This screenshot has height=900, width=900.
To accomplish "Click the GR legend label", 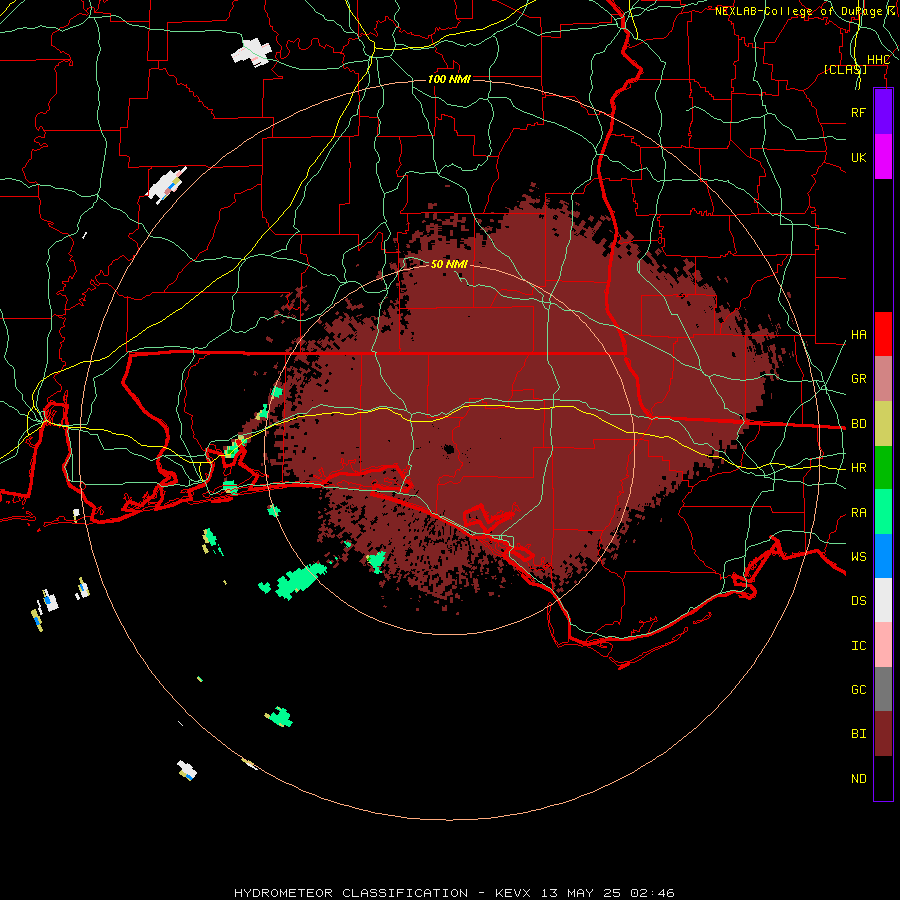I will tap(858, 379).
